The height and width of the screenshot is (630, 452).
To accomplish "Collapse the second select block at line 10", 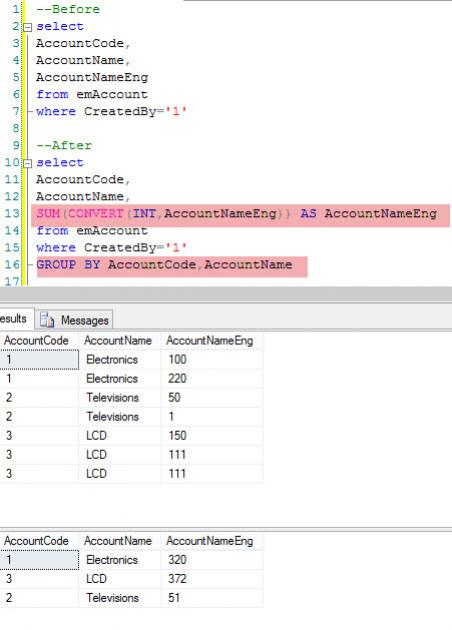I will pyautogui.click(x=28, y=164).
